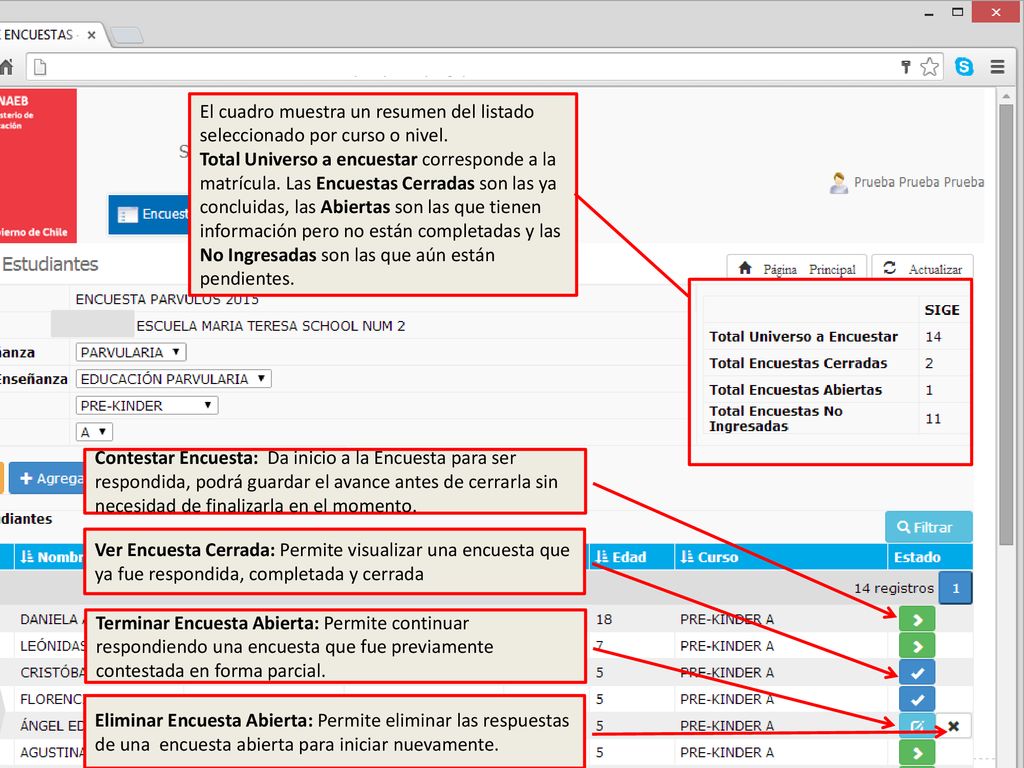Viewport: 1024px width, 768px height.
Task: Close the ENCUESTAS browser tab
Action: (x=91, y=35)
